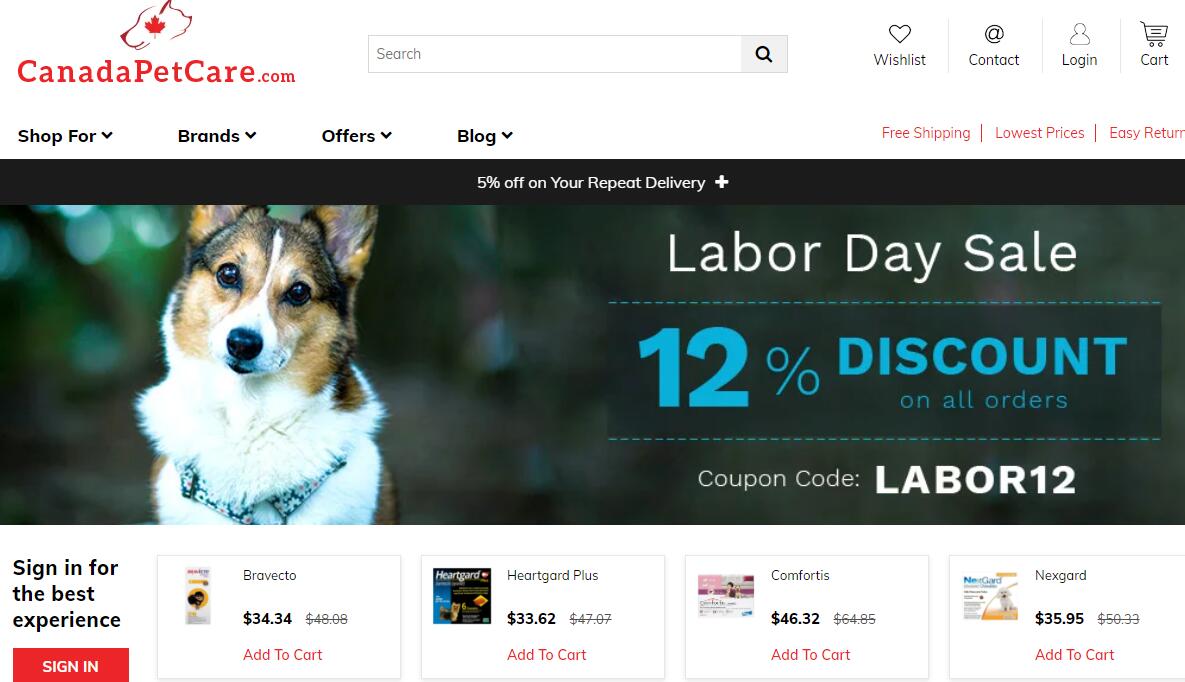Click the red SIGN IN button

[x=70, y=665]
